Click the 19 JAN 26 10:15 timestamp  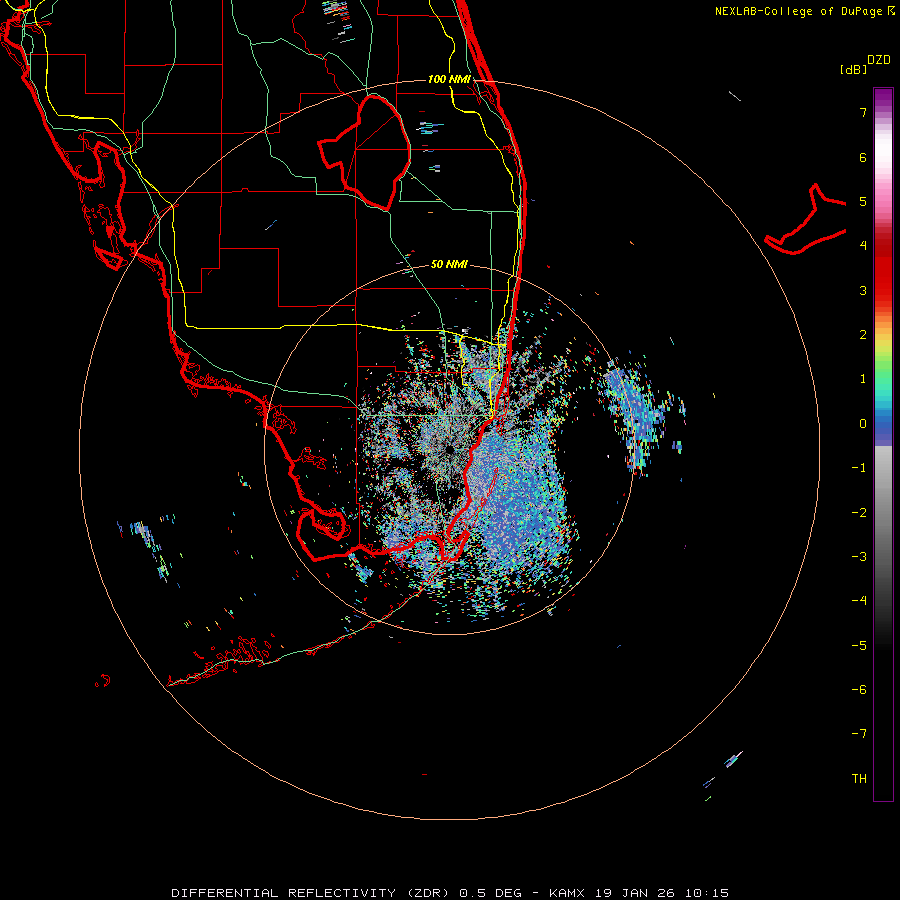tap(662, 893)
